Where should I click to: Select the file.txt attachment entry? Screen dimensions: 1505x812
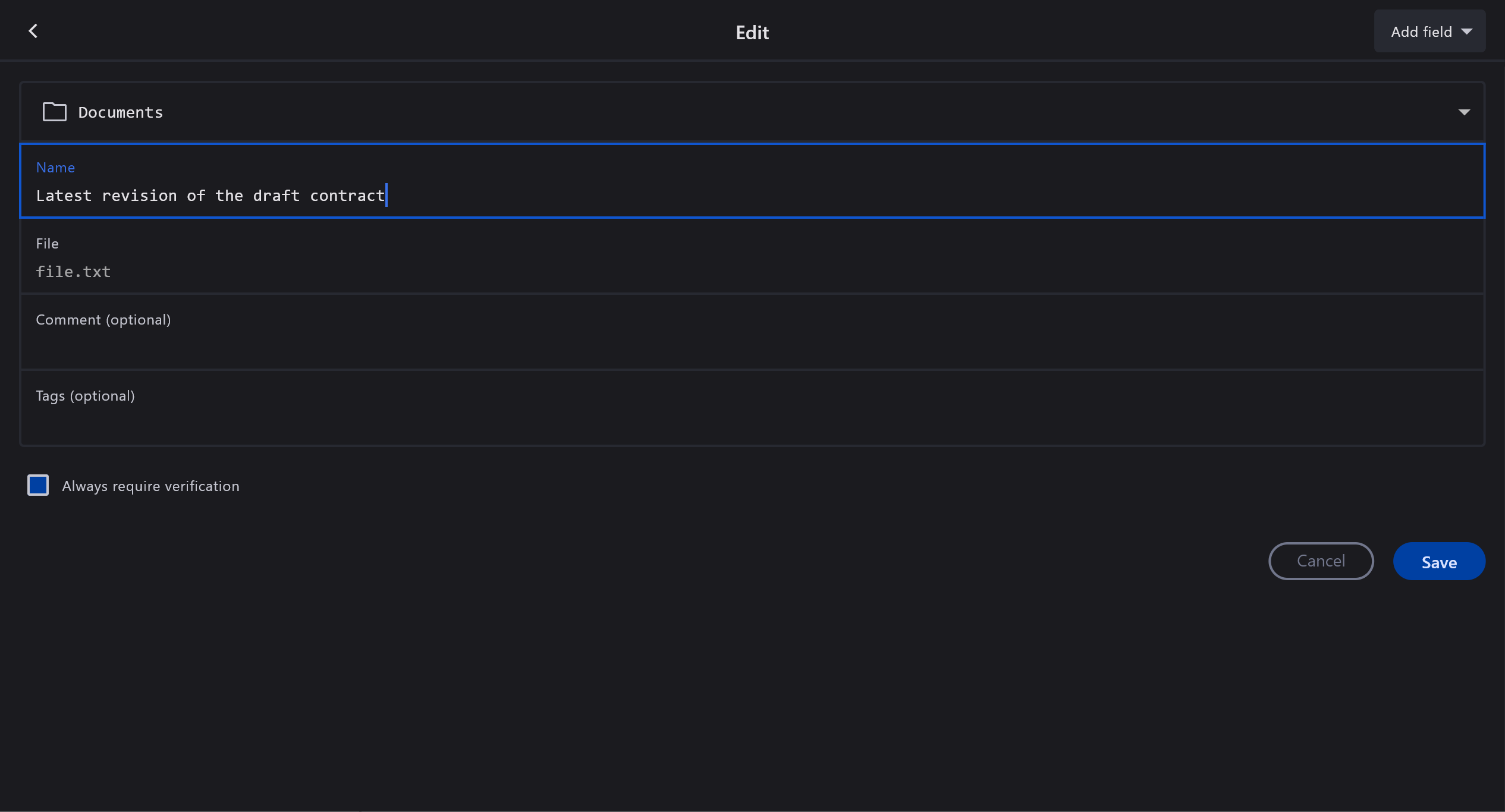click(x=73, y=272)
